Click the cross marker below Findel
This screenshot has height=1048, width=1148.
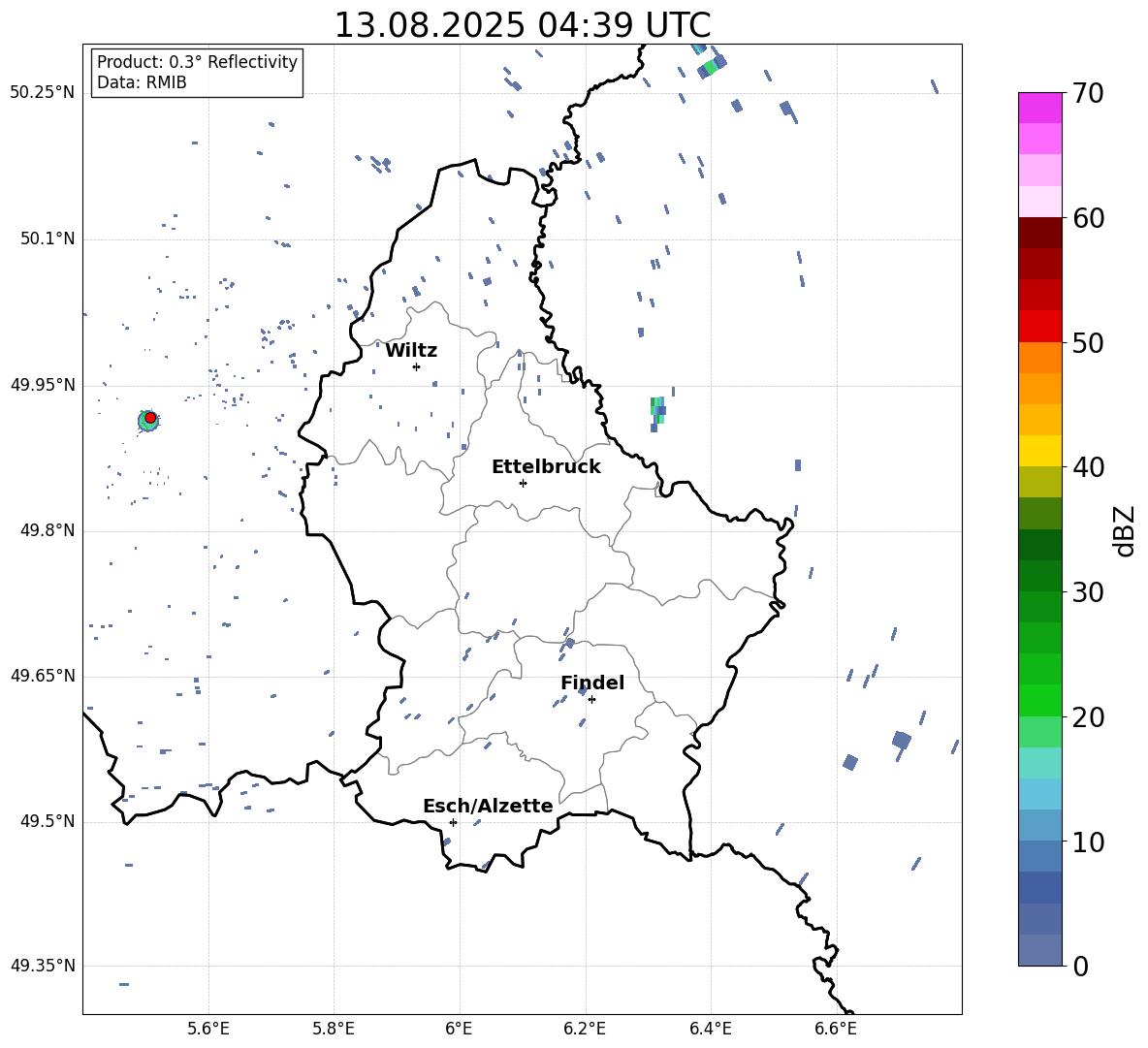tap(591, 699)
